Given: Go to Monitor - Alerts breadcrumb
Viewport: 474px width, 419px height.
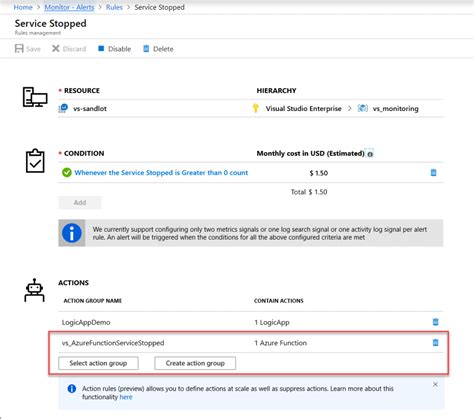Looking at the screenshot, I should click(x=69, y=7).
